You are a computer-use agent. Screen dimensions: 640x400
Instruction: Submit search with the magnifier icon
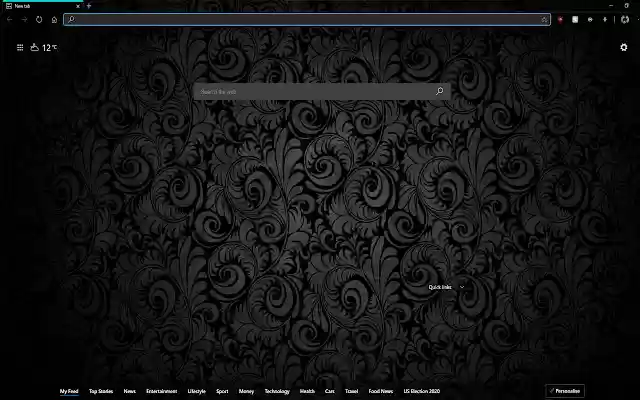click(440, 91)
